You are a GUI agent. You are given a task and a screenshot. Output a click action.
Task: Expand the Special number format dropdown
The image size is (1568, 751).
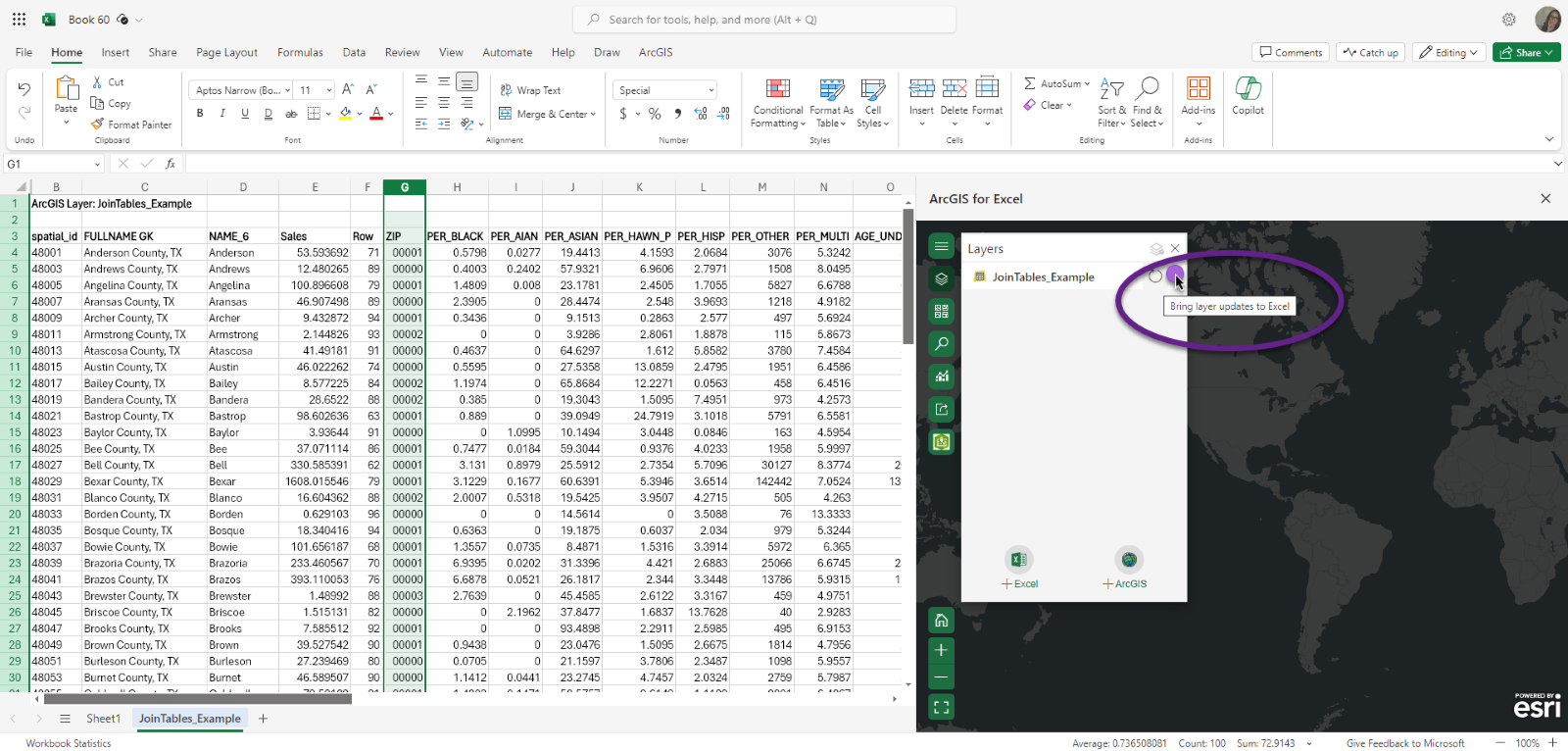(x=710, y=90)
